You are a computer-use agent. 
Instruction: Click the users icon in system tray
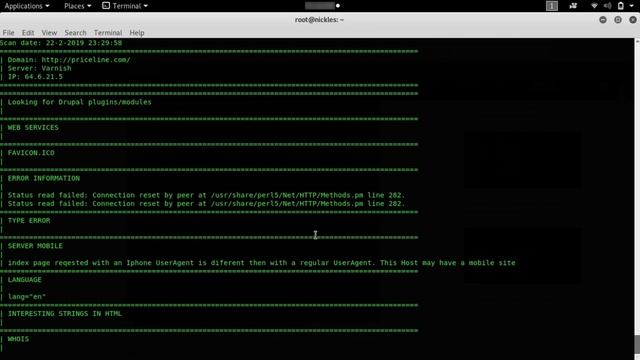pos(573,6)
